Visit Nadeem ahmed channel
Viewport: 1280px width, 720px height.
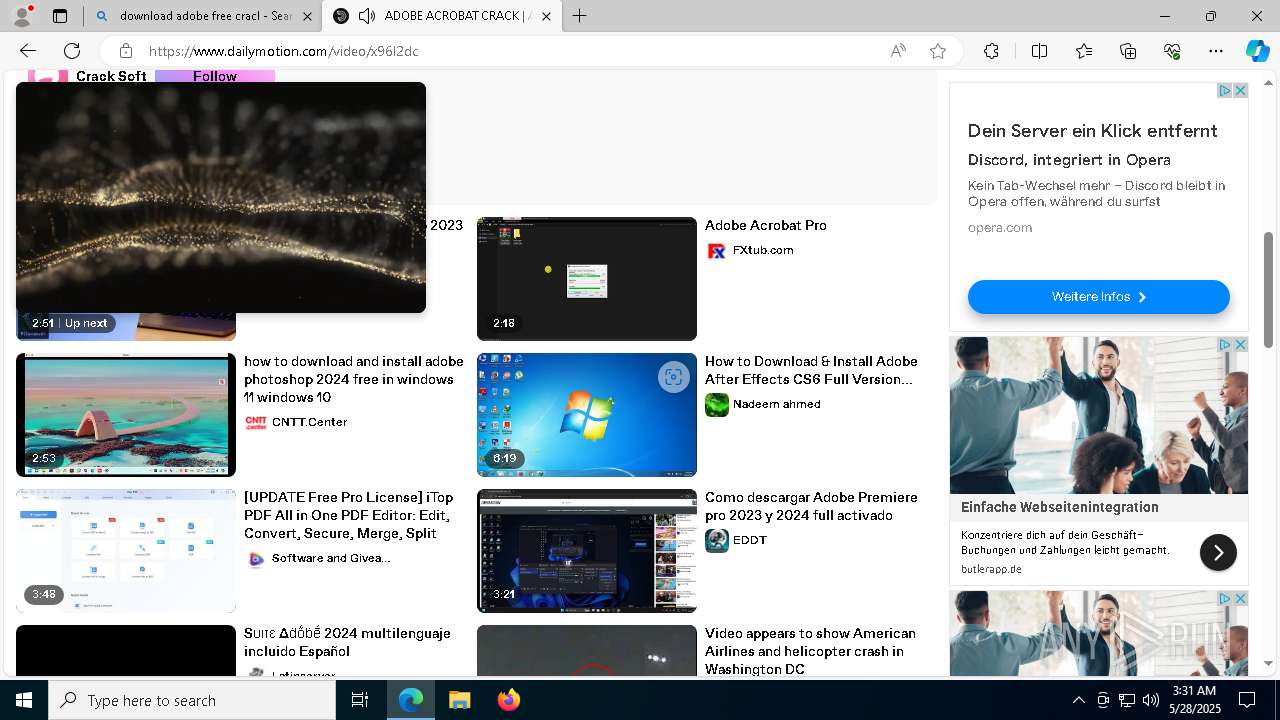coord(777,404)
